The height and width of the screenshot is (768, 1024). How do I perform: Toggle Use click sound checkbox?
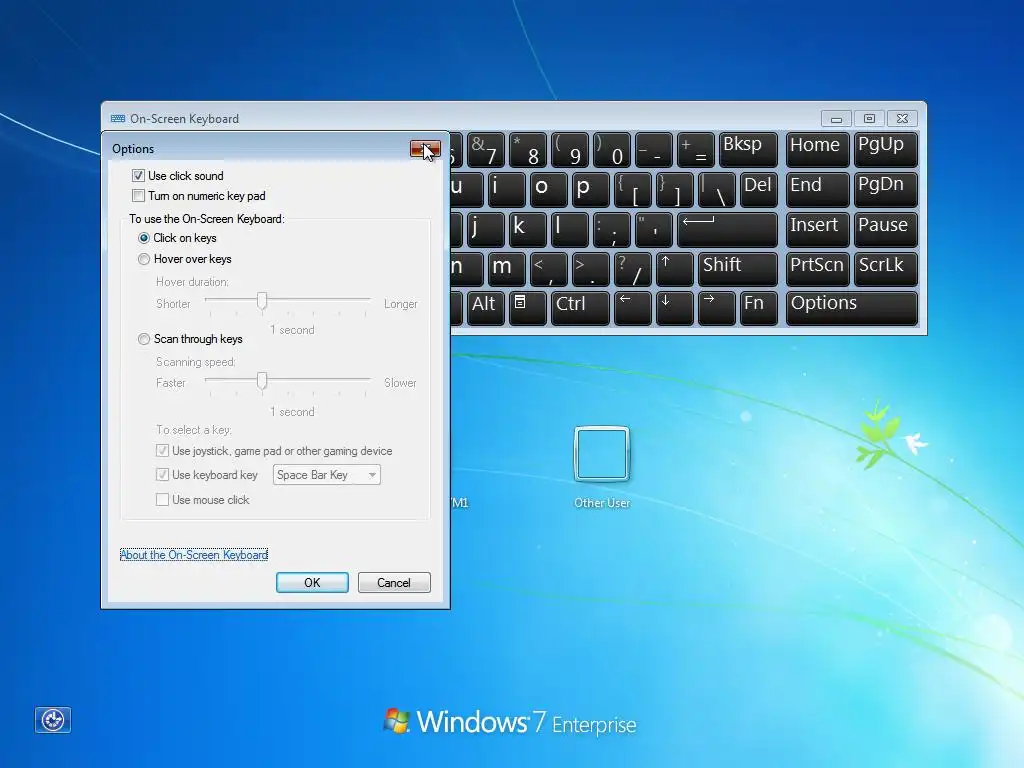coord(138,176)
